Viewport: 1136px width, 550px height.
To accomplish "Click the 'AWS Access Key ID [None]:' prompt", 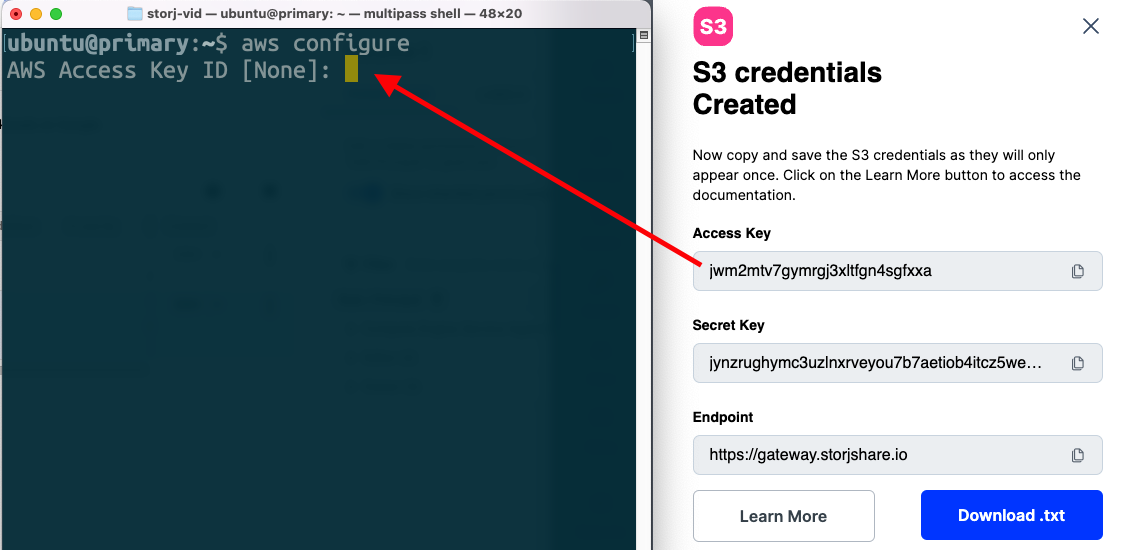I will 169,70.
